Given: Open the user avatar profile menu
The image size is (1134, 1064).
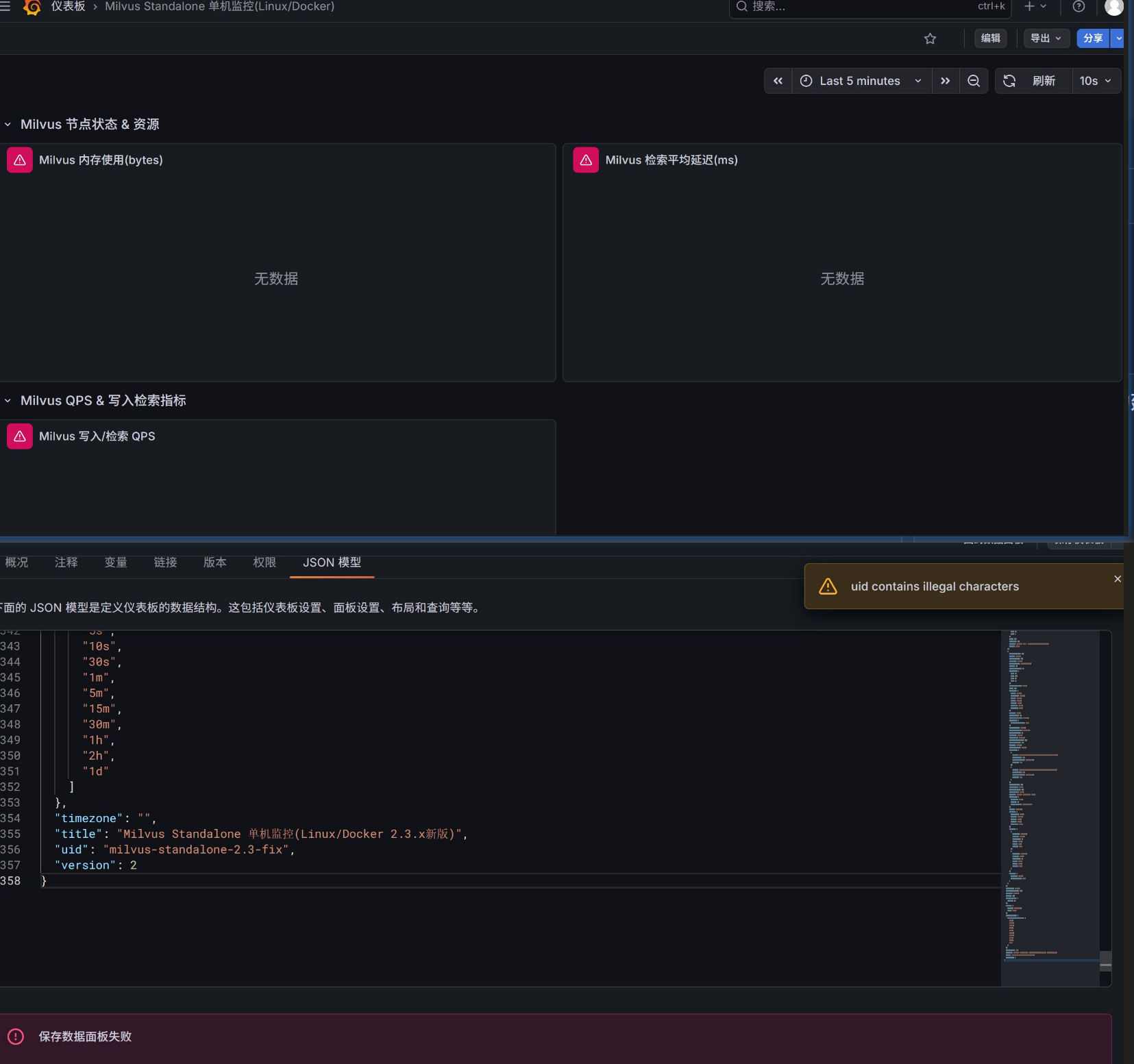Looking at the screenshot, I should pyautogui.click(x=1114, y=6).
